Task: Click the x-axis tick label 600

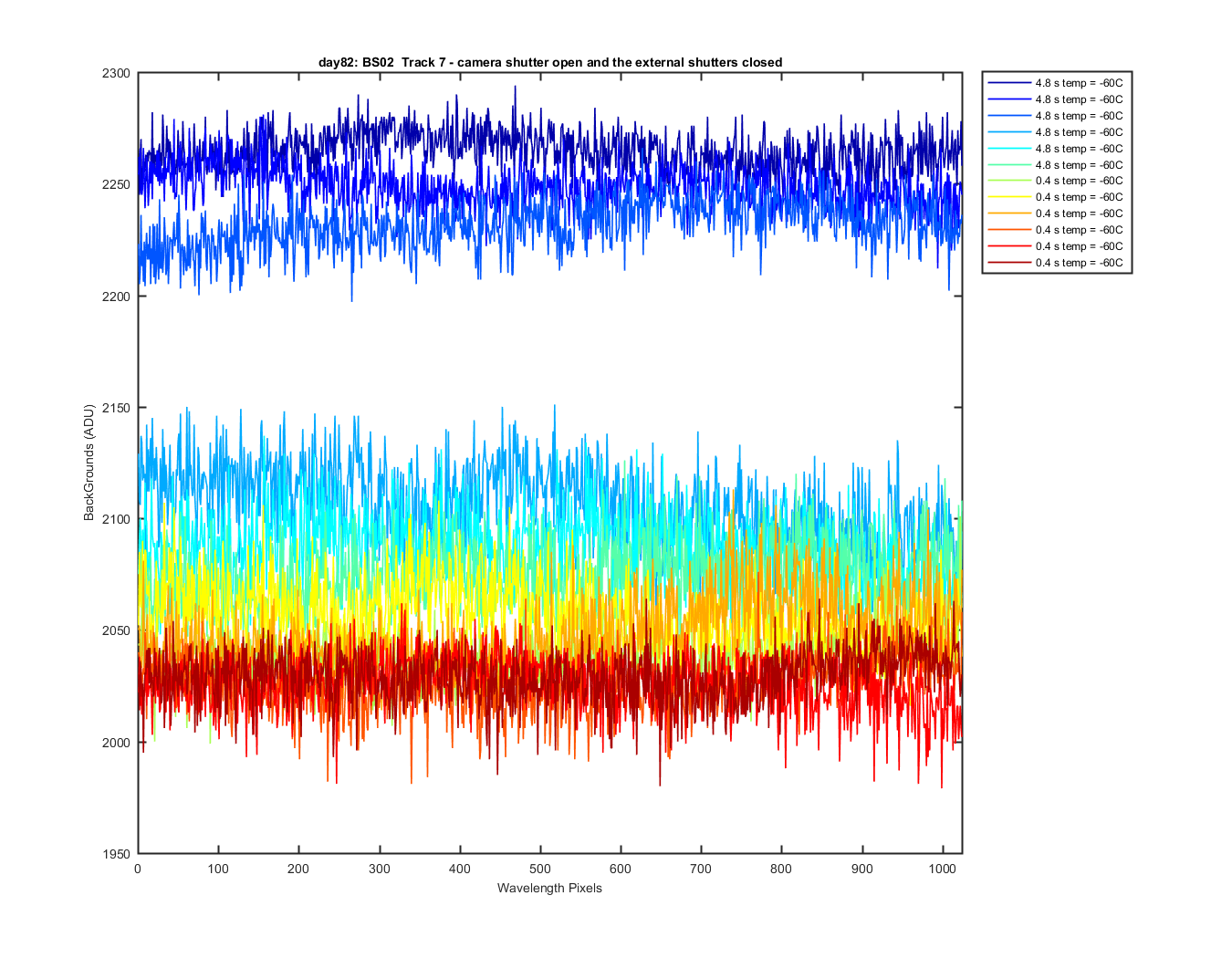Action: pos(621,869)
